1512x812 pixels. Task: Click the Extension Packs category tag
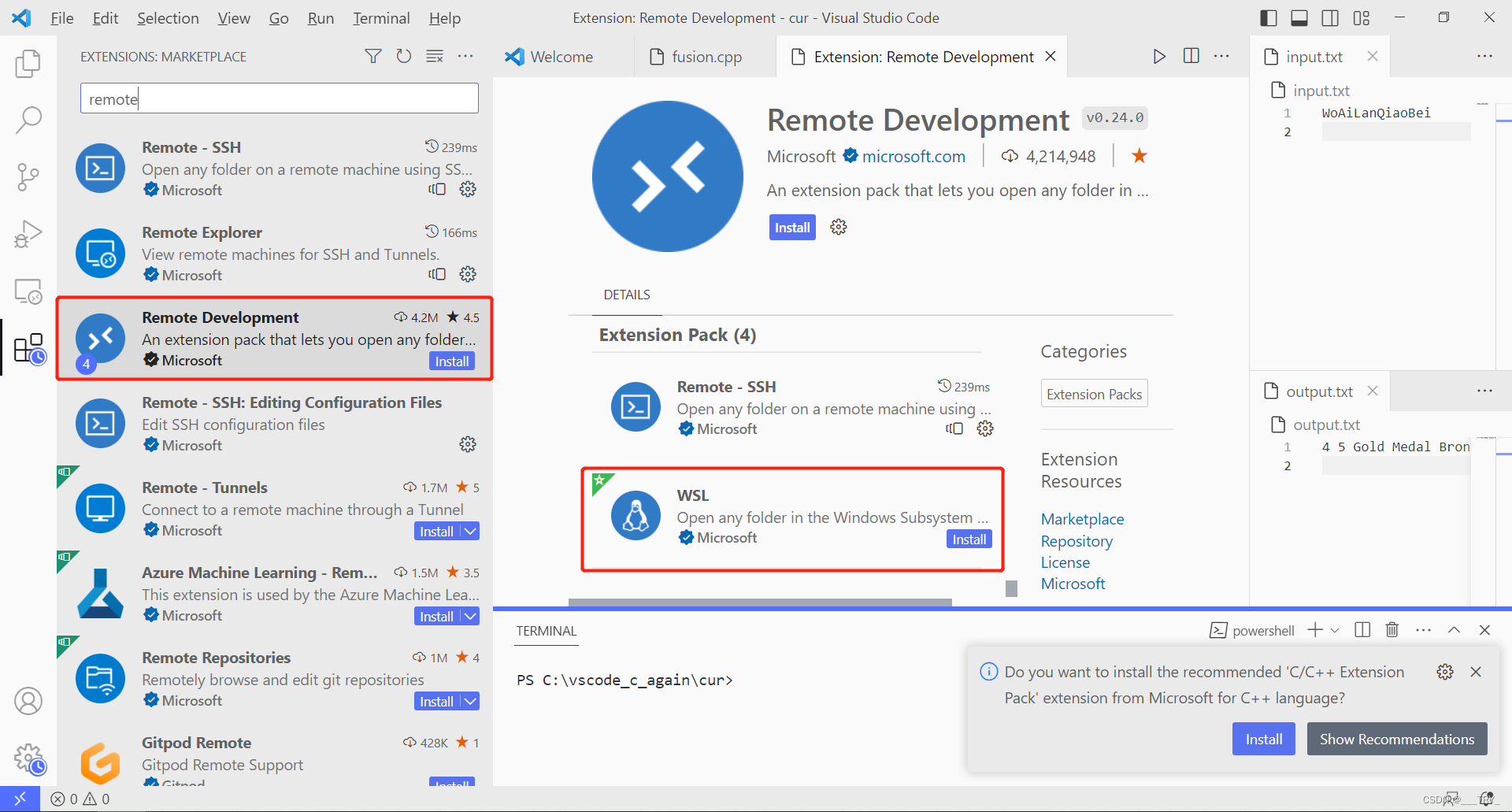point(1094,394)
